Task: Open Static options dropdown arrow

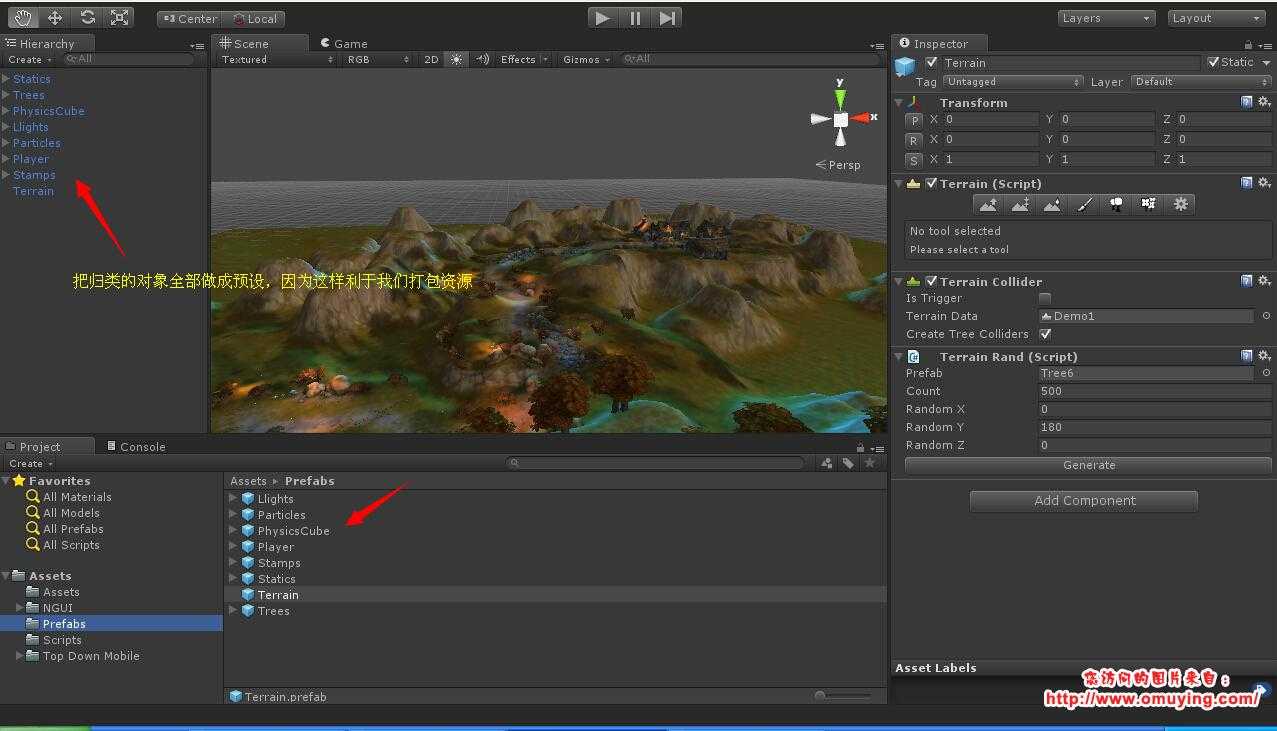Action: click(x=1266, y=62)
